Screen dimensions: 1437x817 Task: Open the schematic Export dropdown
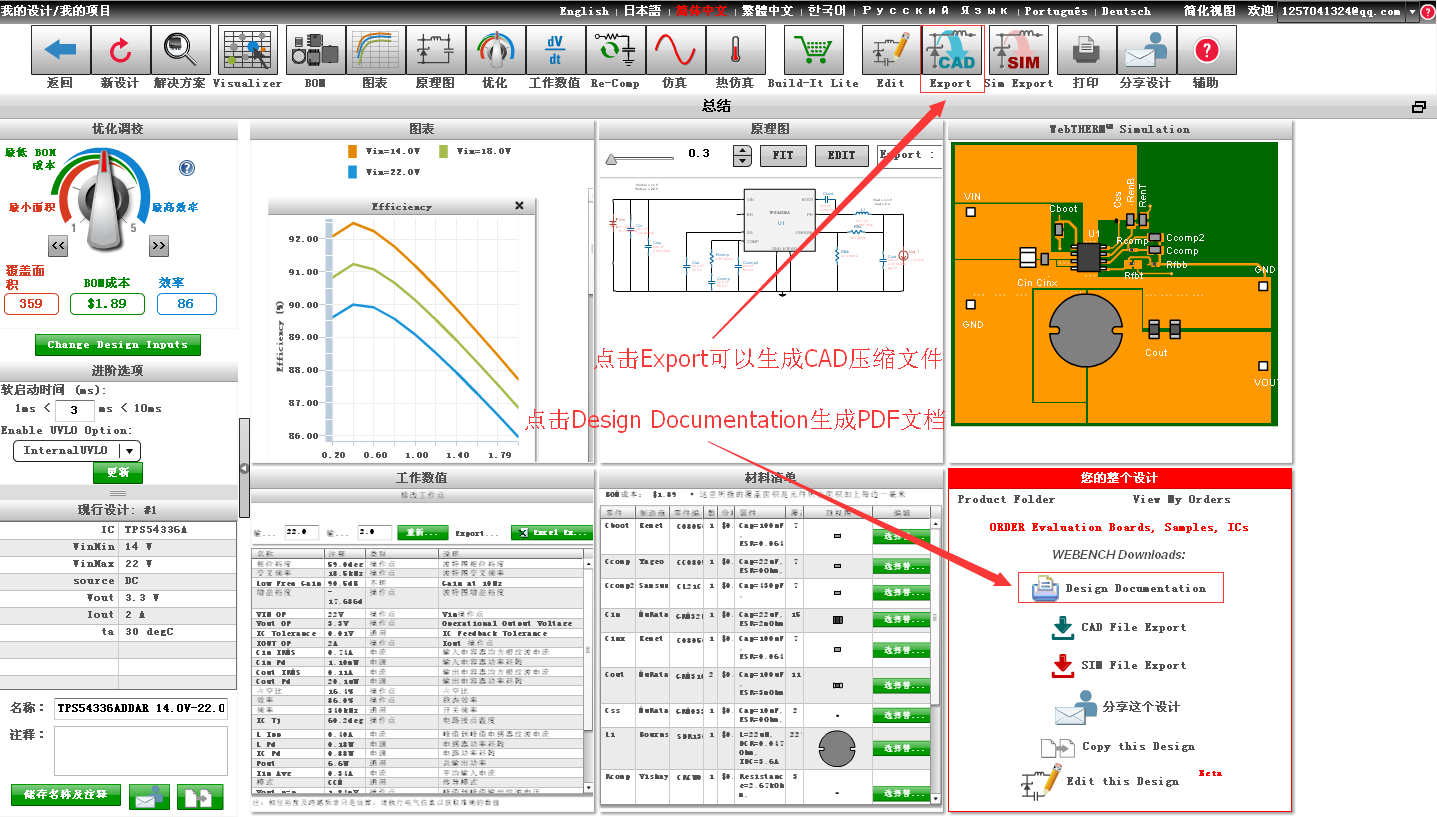(x=908, y=155)
